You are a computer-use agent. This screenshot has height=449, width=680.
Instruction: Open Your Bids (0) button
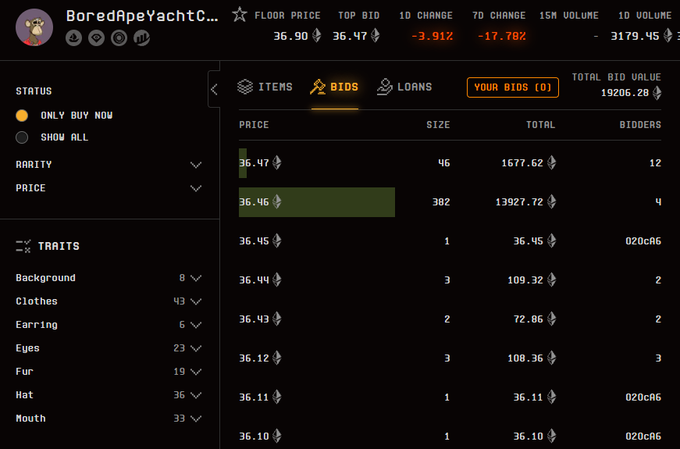point(513,87)
